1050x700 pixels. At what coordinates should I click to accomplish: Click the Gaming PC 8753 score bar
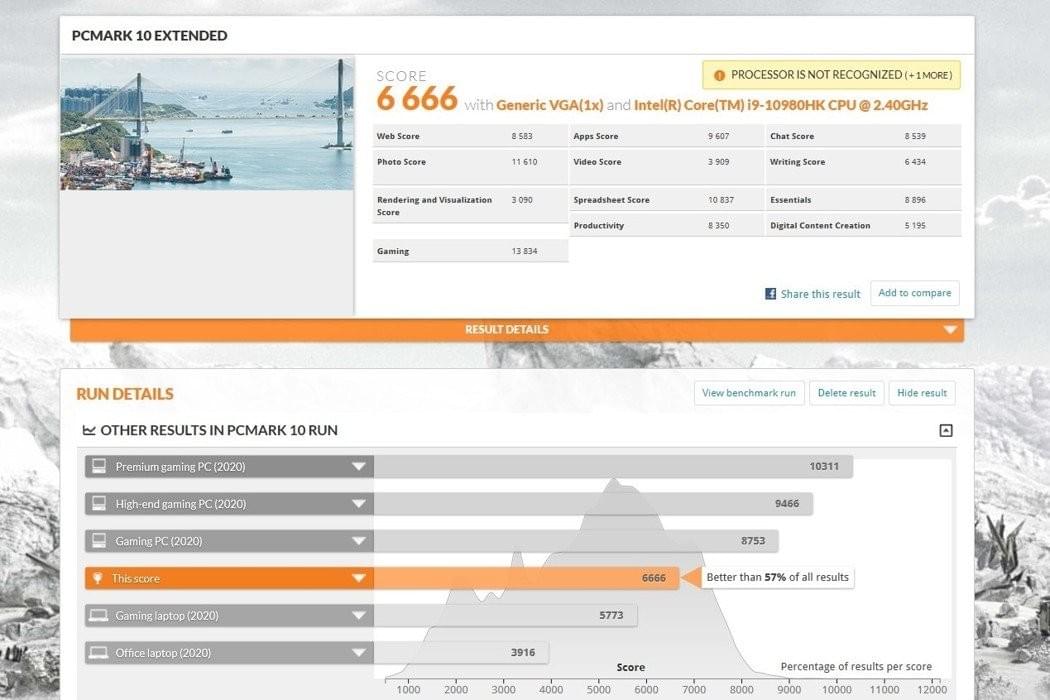tap(576, 541)
